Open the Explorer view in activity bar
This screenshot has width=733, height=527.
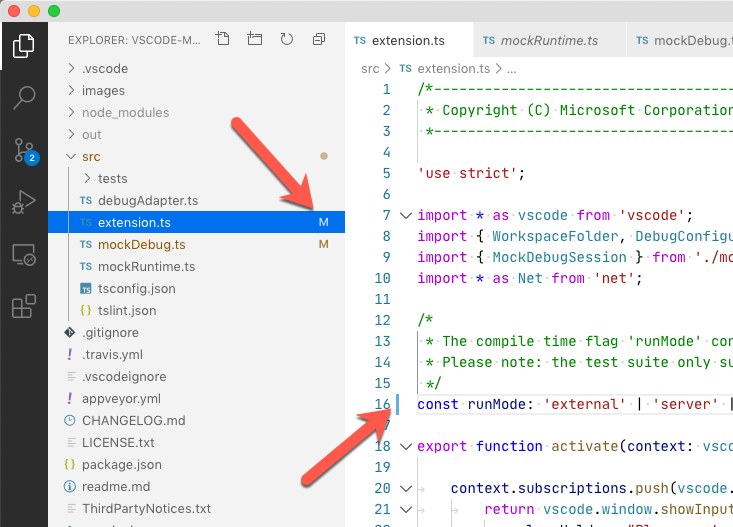click(23, 46)
